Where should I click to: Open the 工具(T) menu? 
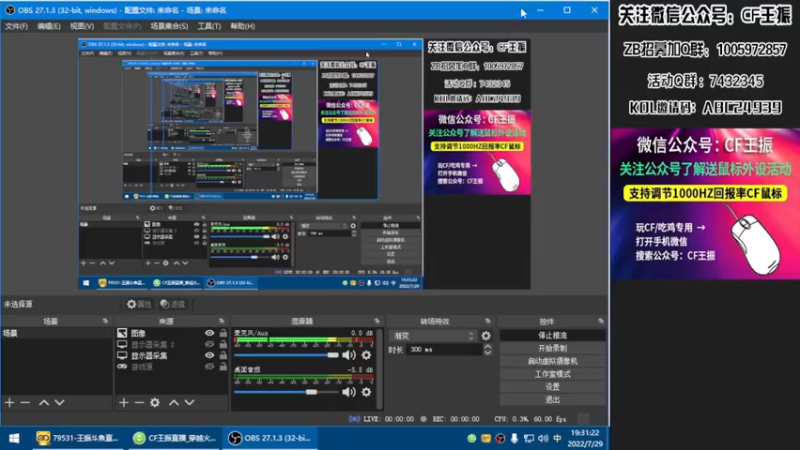point(209,26)
